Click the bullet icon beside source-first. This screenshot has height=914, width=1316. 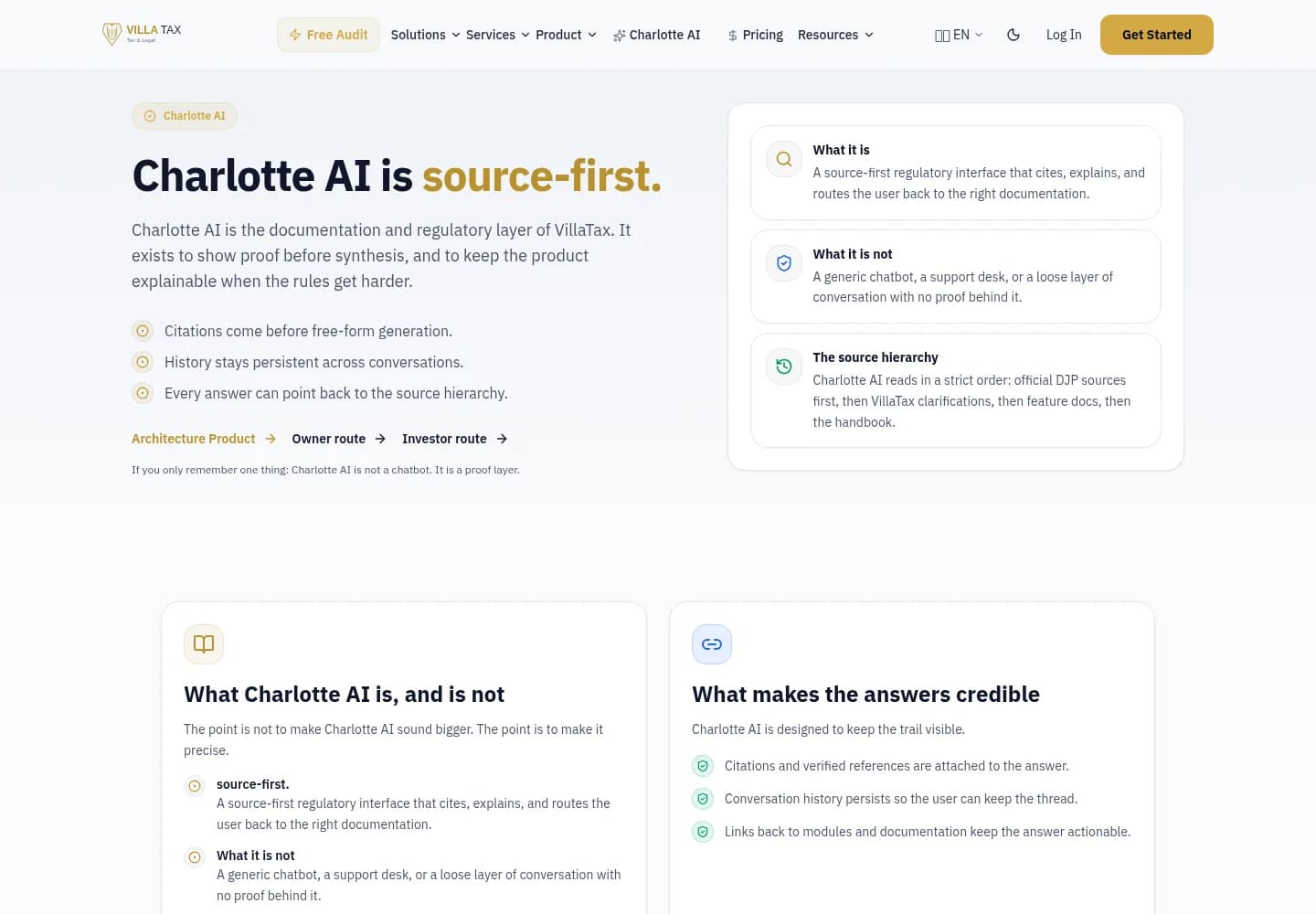point(195,786)
